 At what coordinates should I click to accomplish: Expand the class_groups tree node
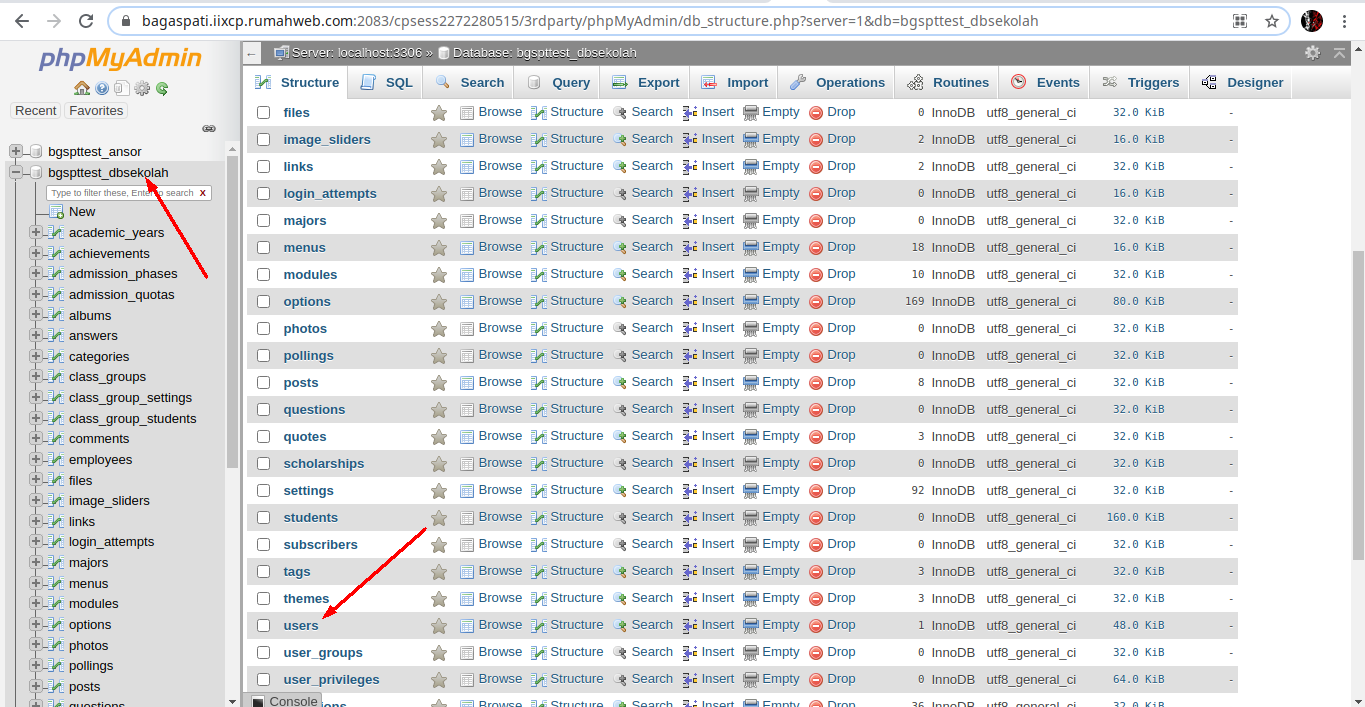36,377
